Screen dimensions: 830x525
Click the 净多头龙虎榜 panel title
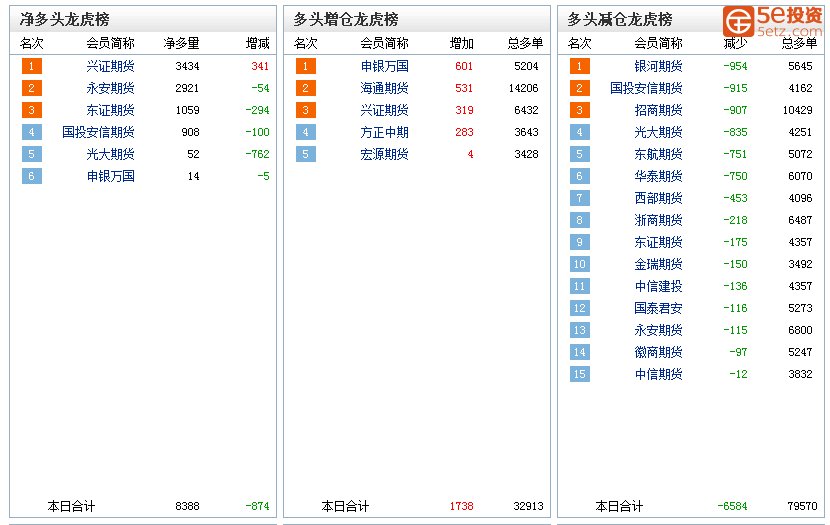[65, 20]
